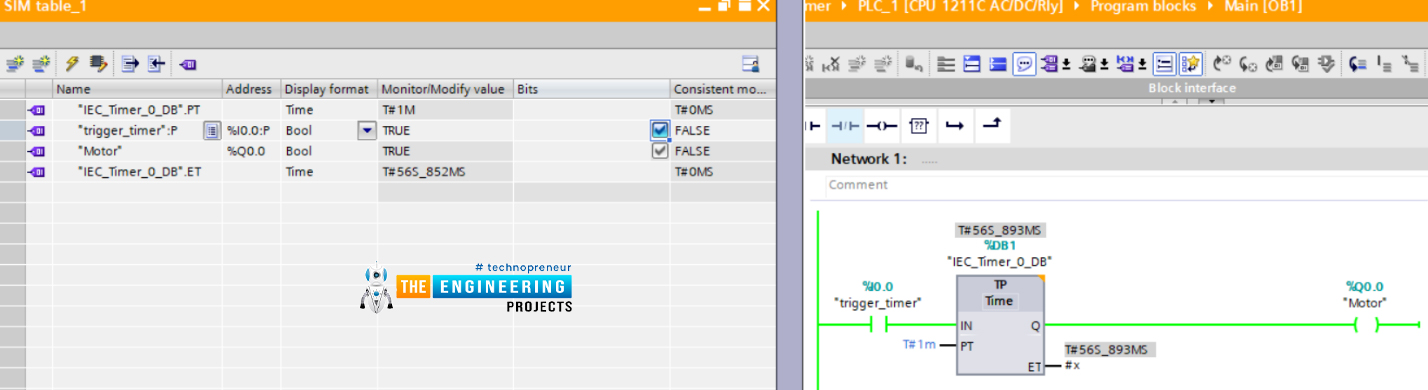Screen dimensions: 1428x390
Task: Insert a normally closed contact
Action: click(845, 125)
